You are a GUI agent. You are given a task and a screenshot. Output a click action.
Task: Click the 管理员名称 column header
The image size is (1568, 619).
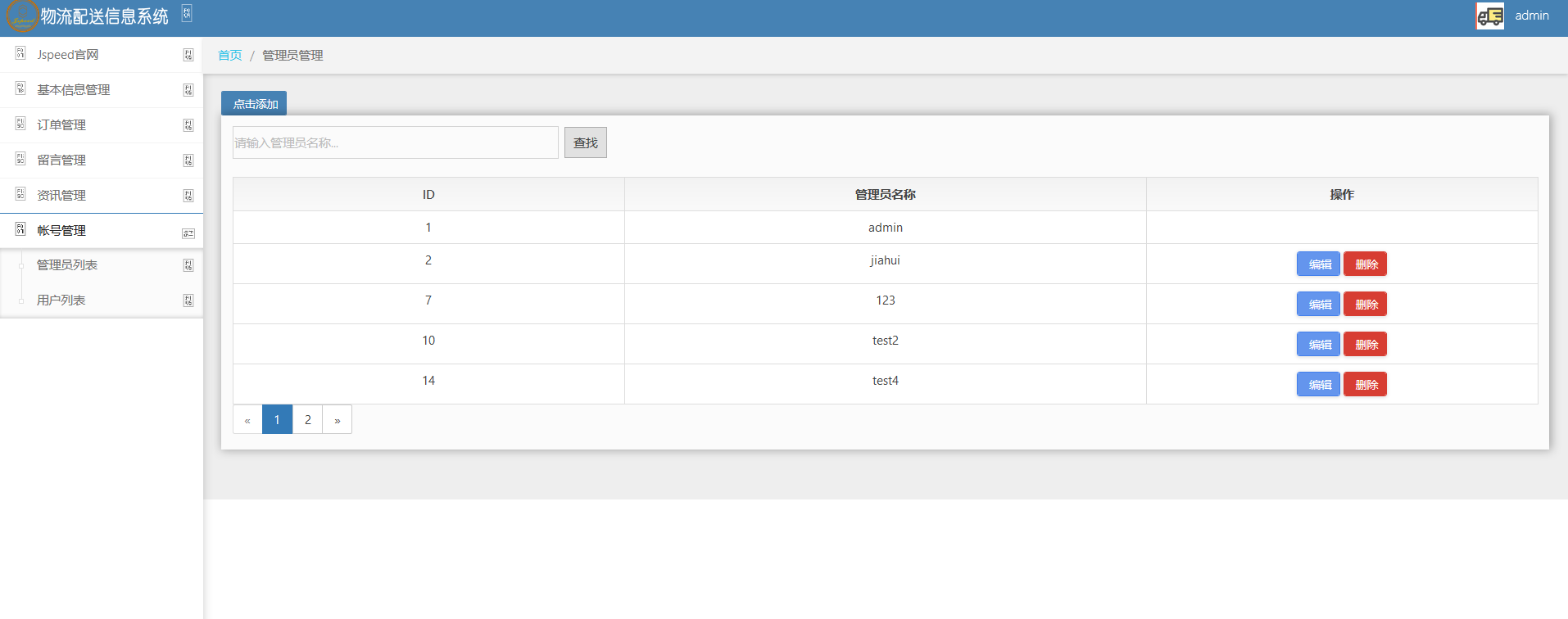tap(886, 194)
